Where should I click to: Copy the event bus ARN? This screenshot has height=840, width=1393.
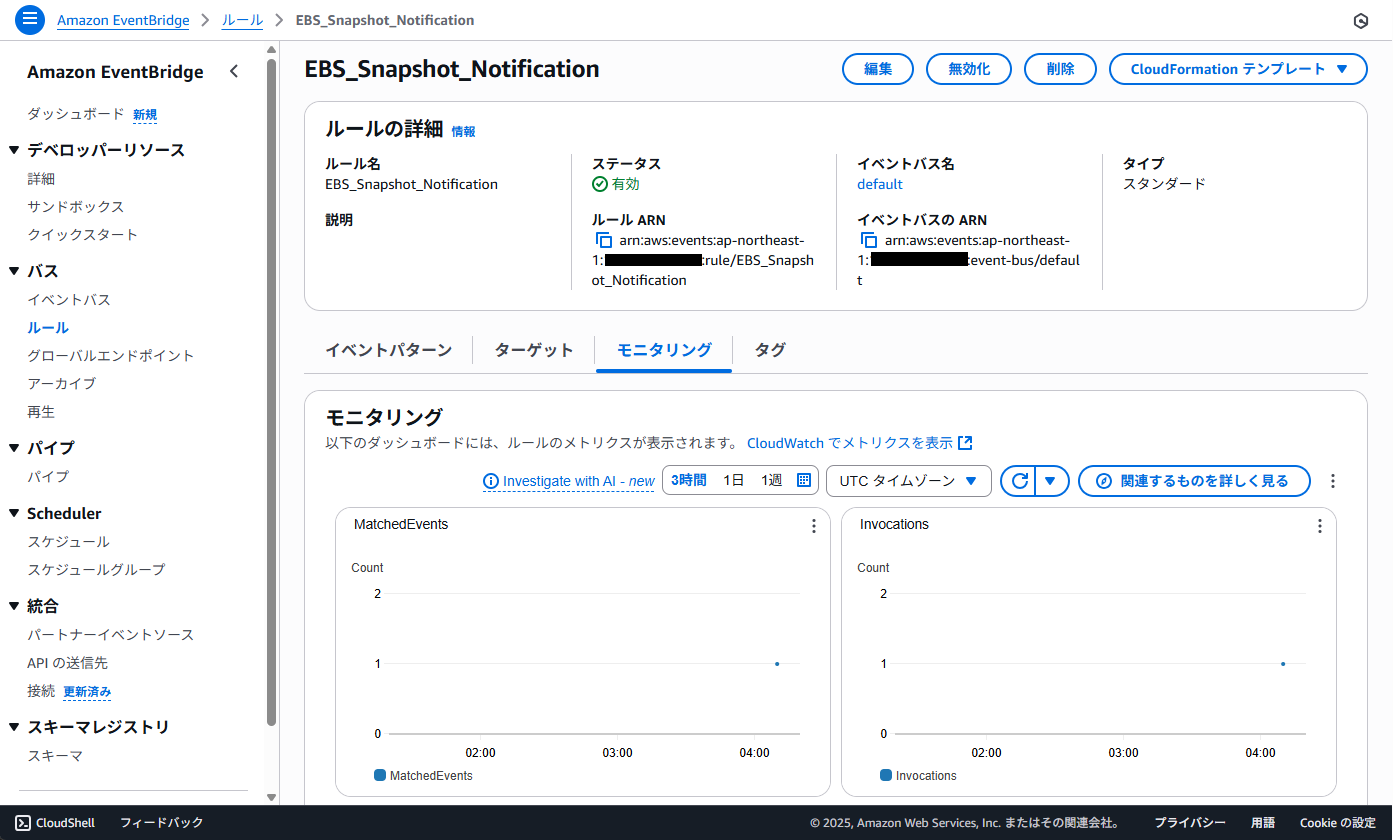[869, 240]
